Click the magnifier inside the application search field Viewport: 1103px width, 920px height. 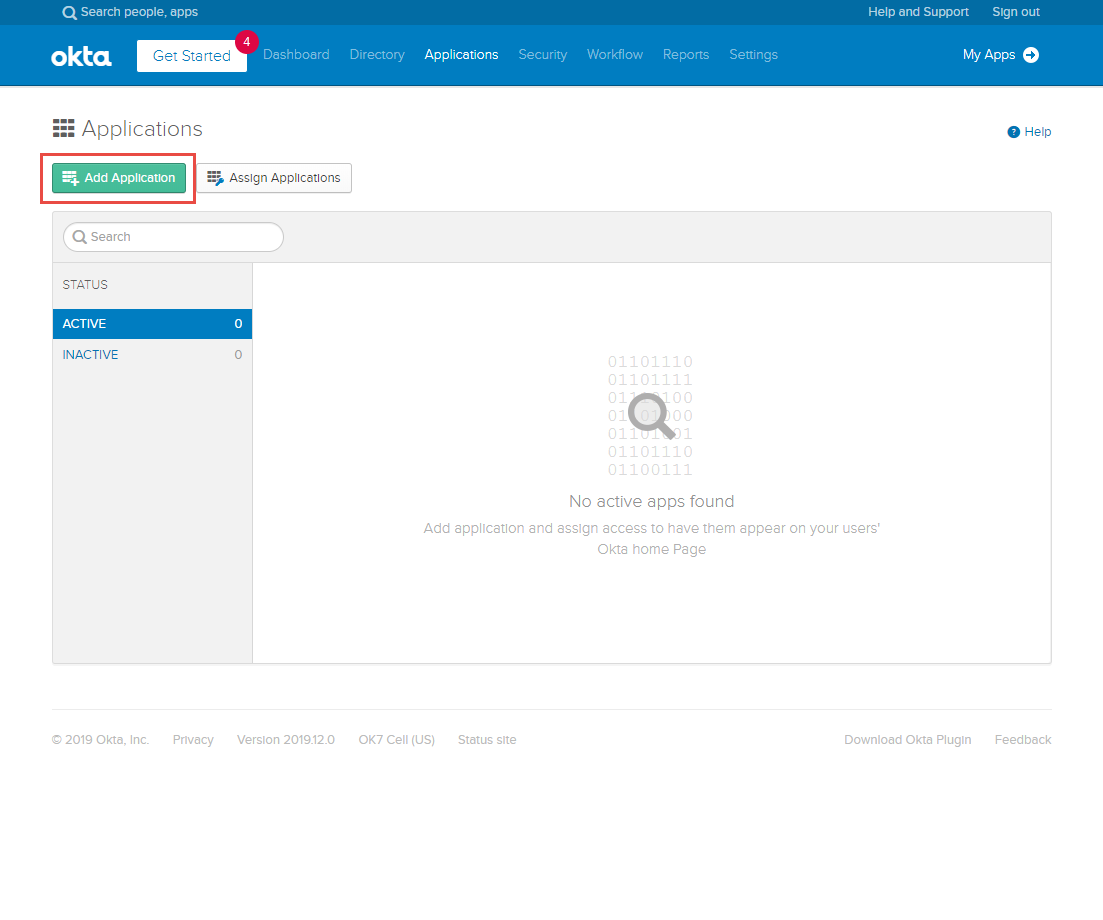(x=79, y=237)
